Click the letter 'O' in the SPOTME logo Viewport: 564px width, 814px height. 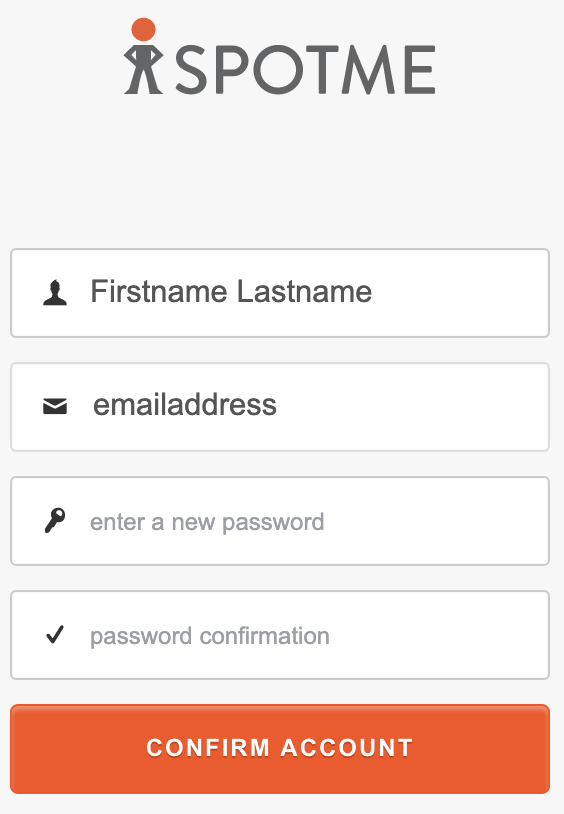[x=278, y=70]
